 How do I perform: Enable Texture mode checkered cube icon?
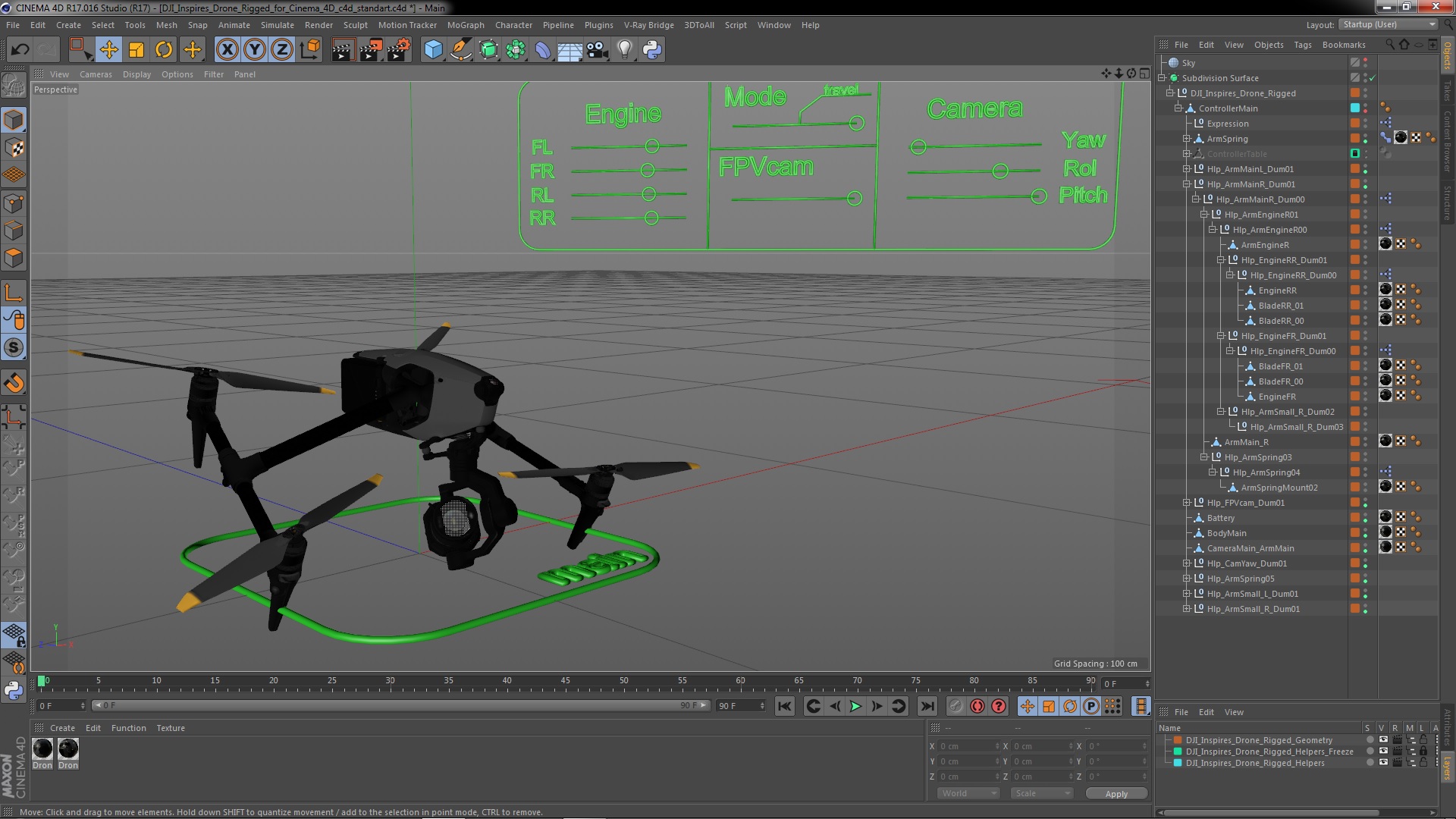pos(14,147)
